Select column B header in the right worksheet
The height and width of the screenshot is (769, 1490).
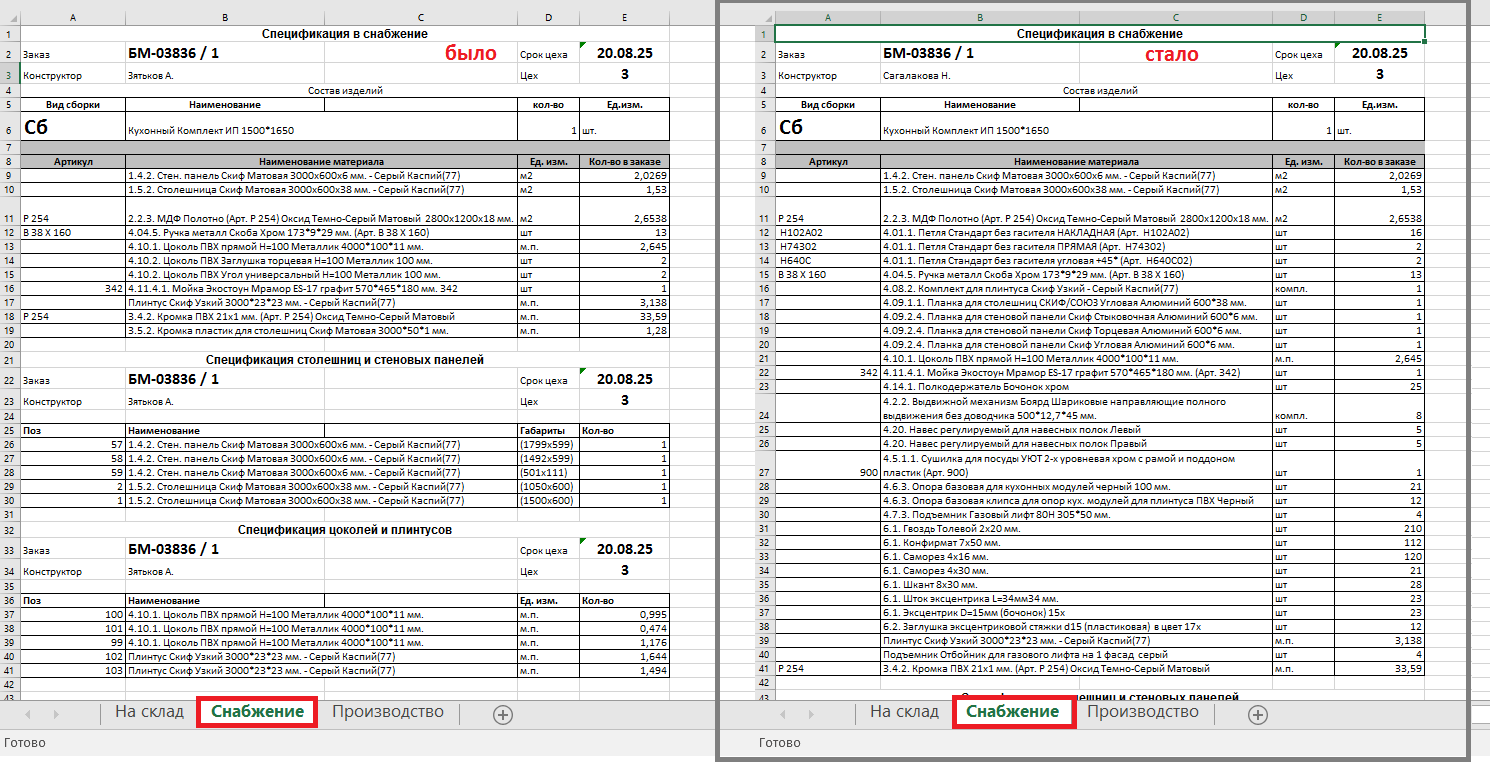pyautogui.click(x=978, y=18)
